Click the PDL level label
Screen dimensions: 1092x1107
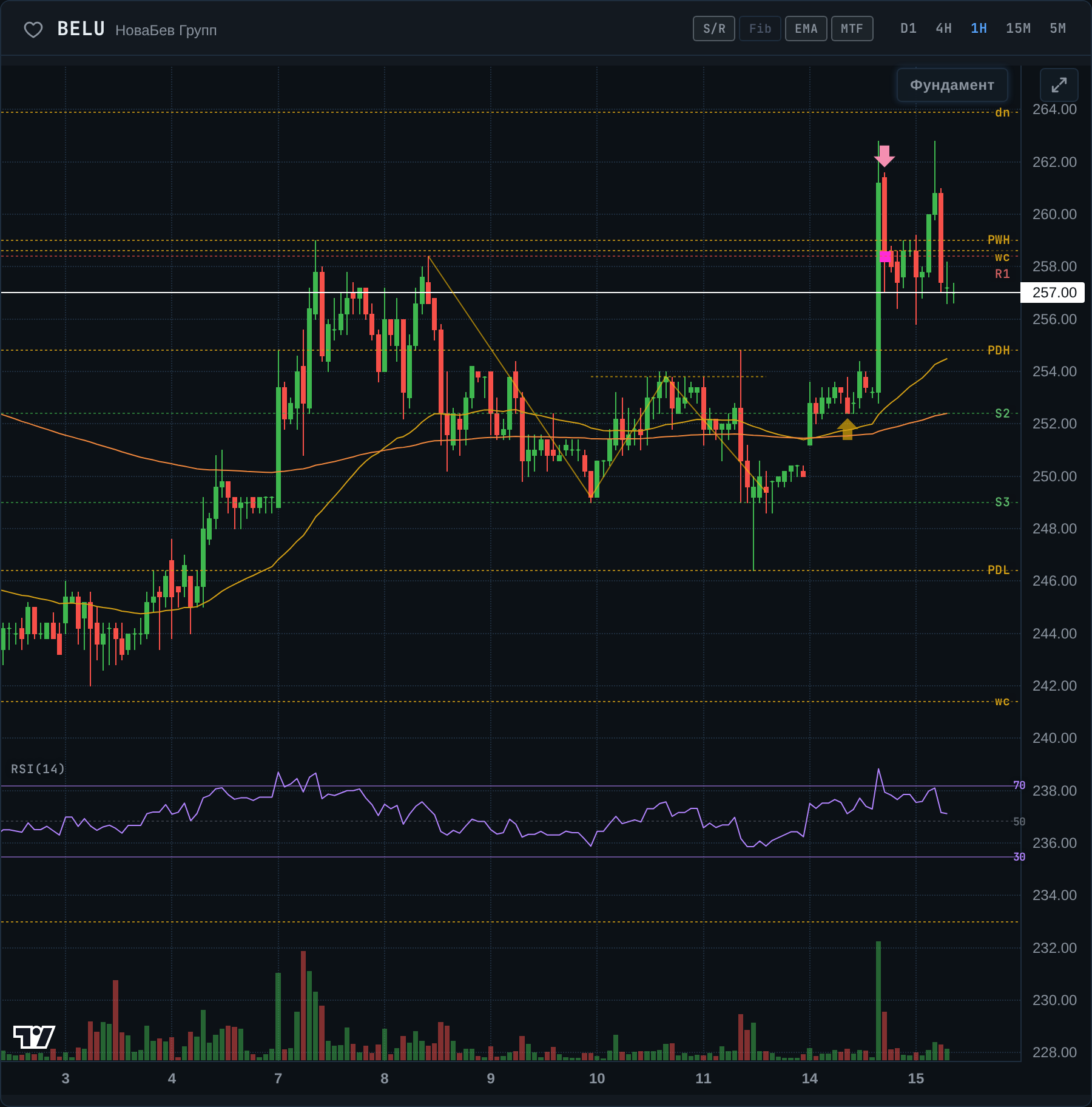[x=999, y=570]
